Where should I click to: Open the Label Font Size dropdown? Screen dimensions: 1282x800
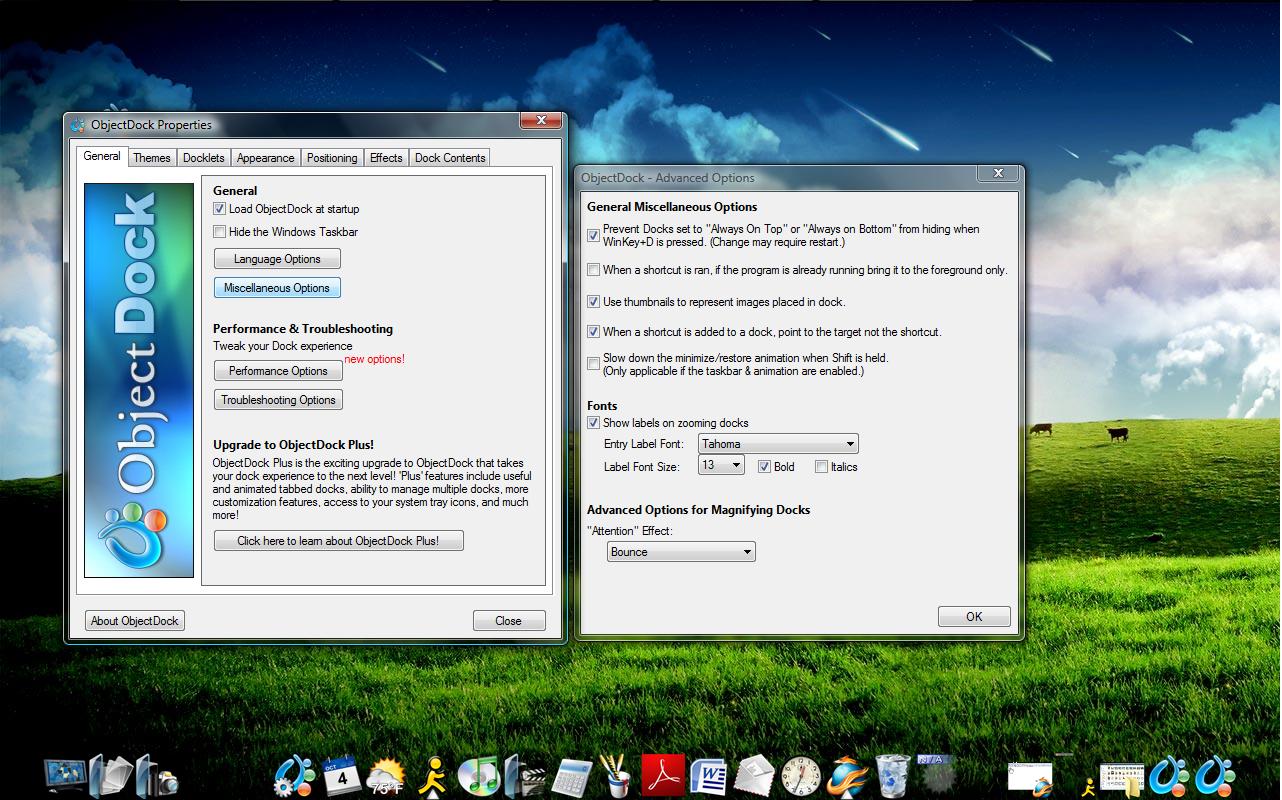722,465
